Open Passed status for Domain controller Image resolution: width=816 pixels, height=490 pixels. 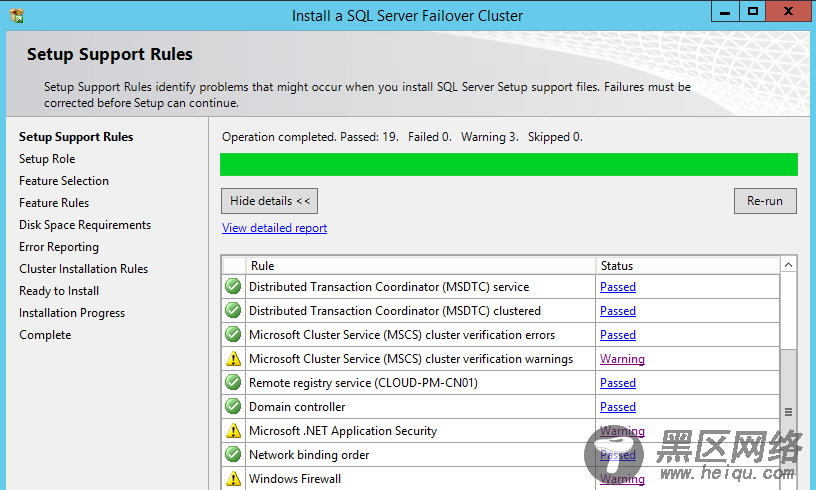pos(618,407)
